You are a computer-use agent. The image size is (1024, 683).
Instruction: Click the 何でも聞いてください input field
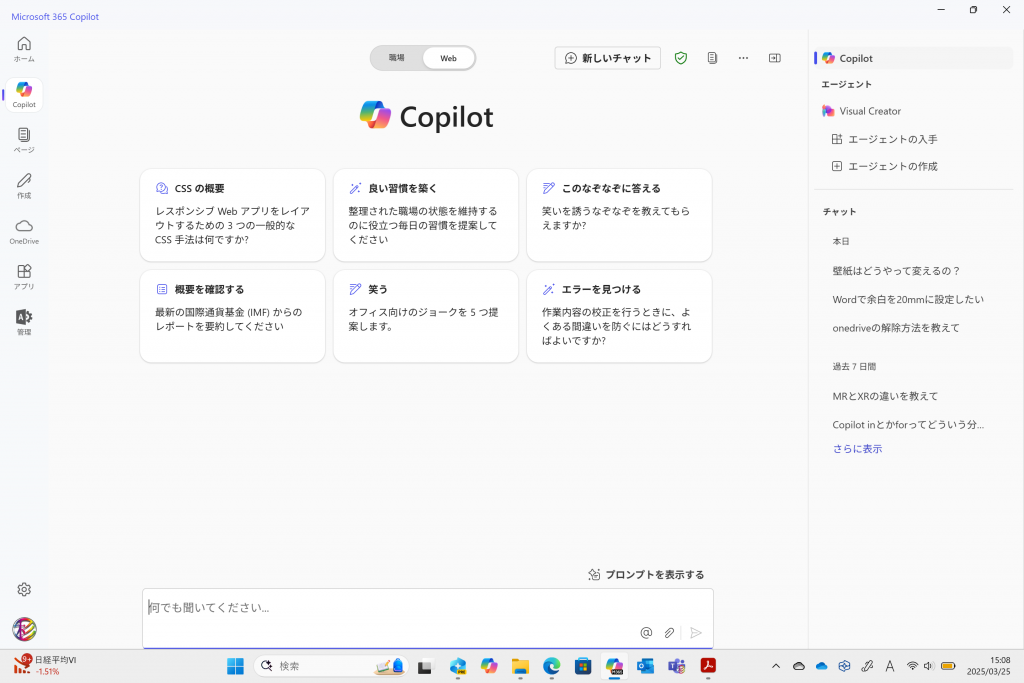pos(428,618)
